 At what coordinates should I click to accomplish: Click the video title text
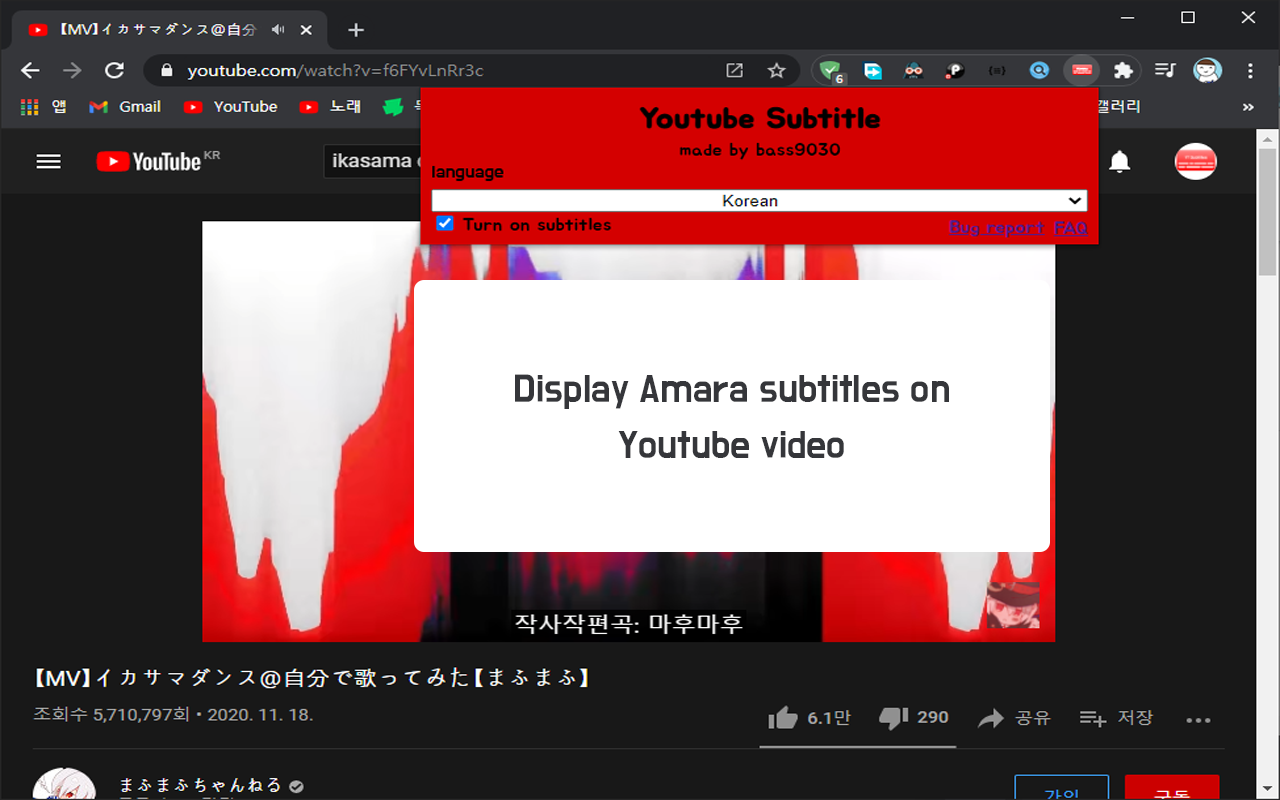(x=312, y=677)
